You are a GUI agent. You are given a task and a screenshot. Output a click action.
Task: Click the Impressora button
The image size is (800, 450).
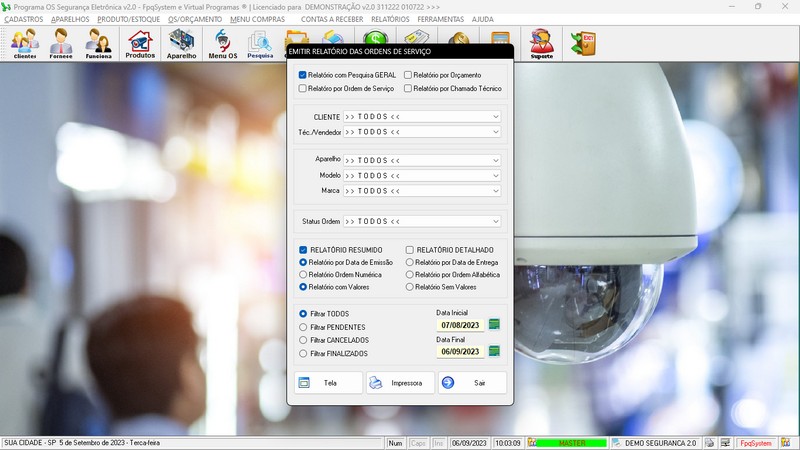401,383
